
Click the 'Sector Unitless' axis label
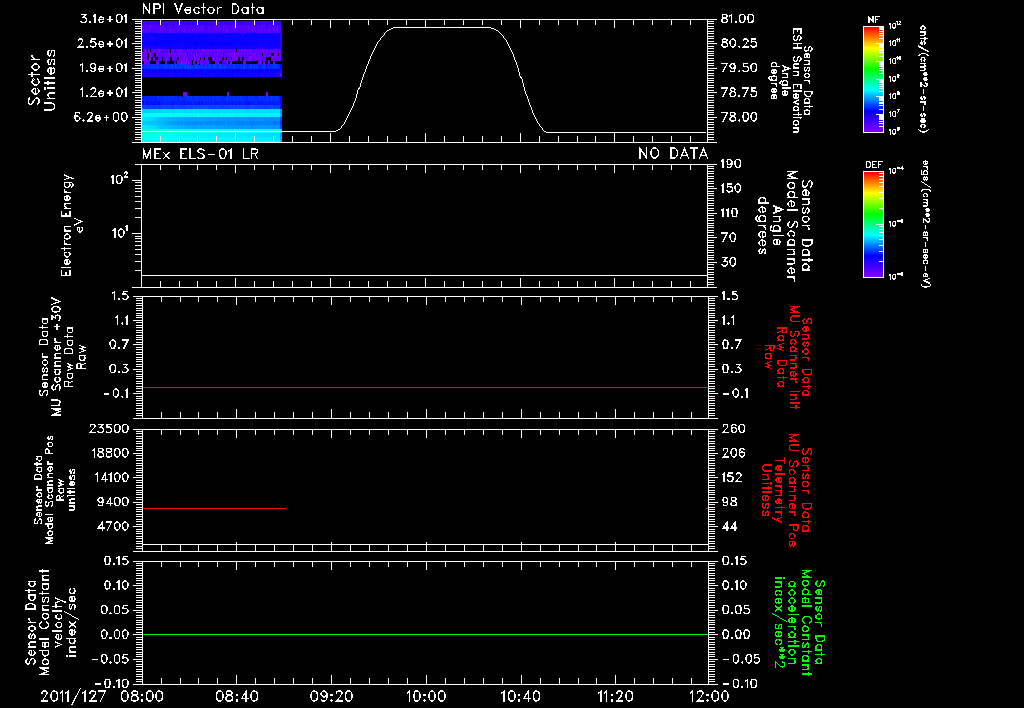point(42,80)
